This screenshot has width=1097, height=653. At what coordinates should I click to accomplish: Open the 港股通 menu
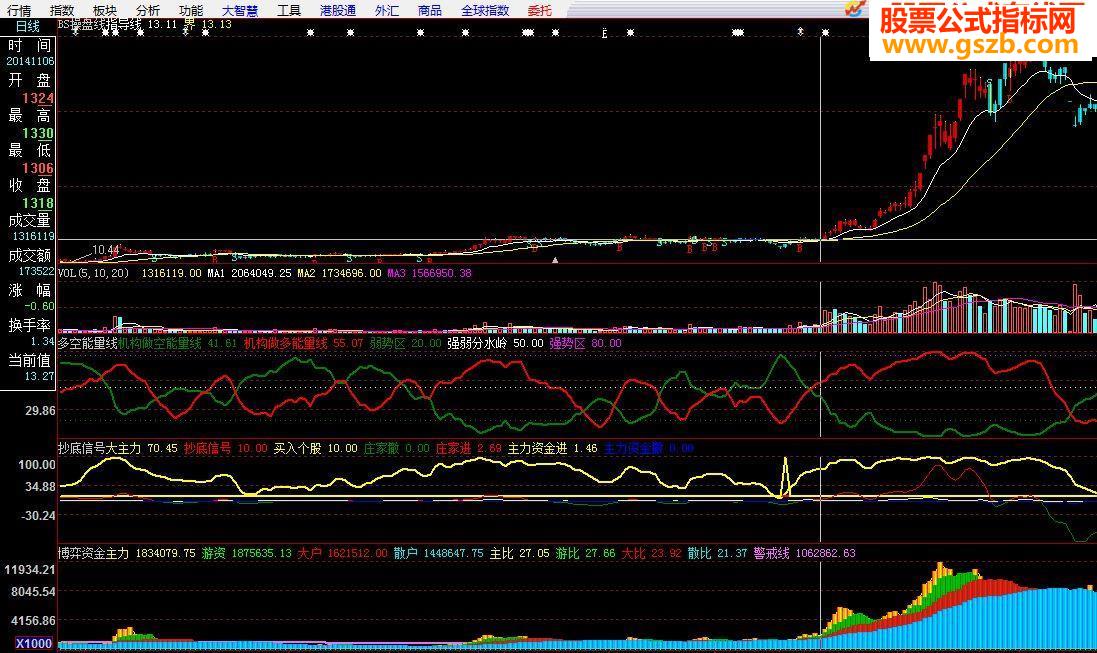click(x=338, y=10)
